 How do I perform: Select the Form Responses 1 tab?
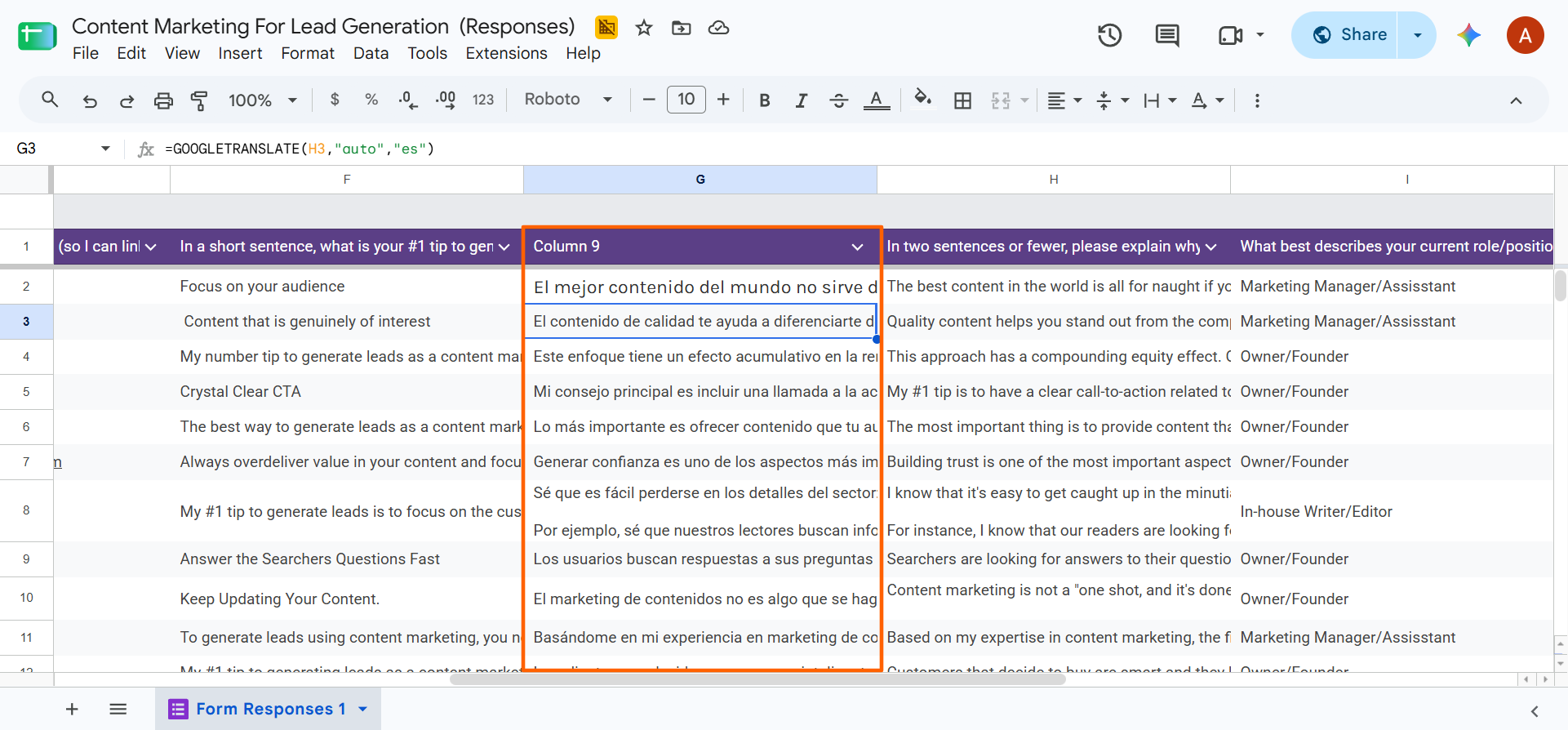[269, 709]
